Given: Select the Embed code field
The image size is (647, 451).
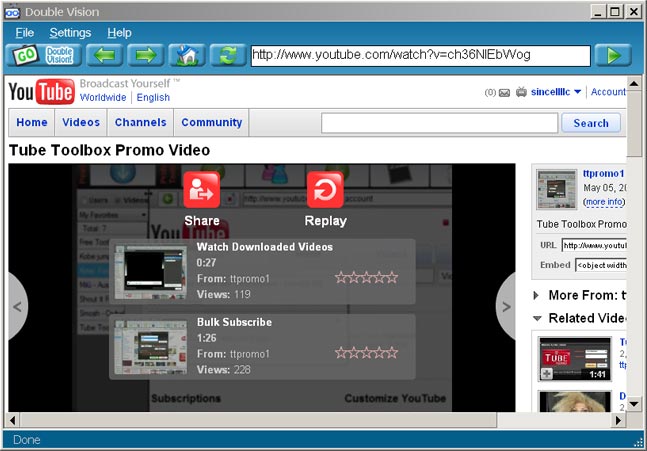Looking at the screenshot, I should [x=601, y=265].
